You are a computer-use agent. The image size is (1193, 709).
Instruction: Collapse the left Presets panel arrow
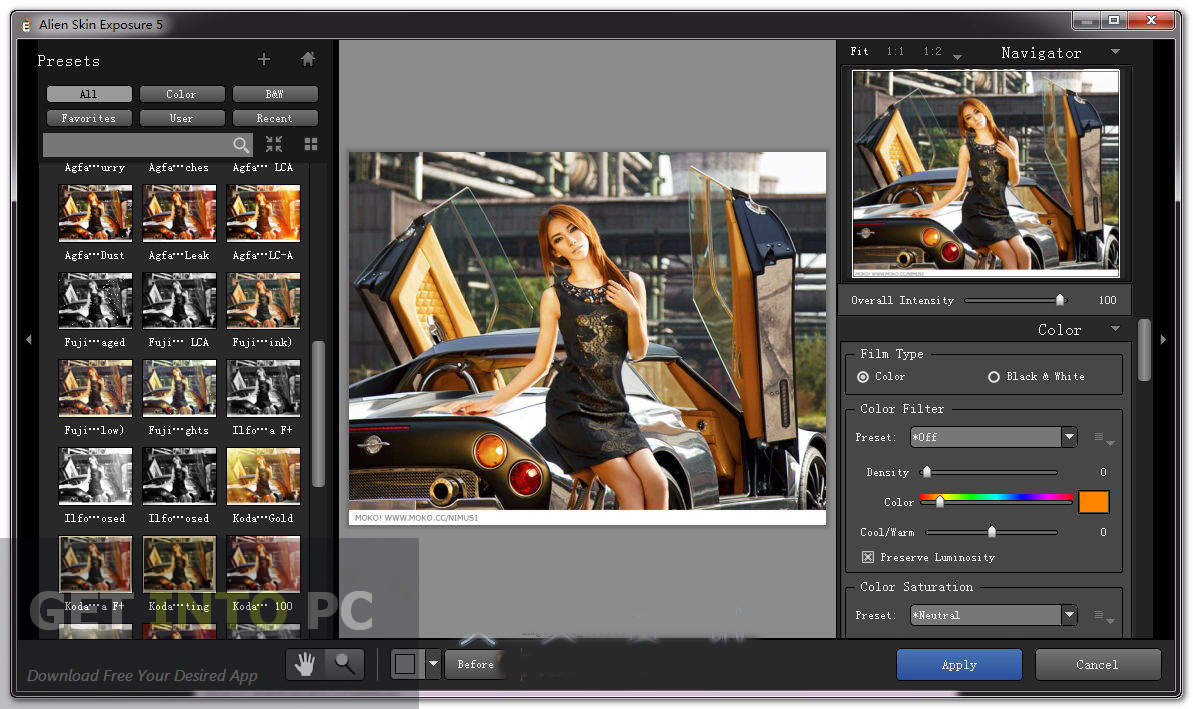point(29,339)
